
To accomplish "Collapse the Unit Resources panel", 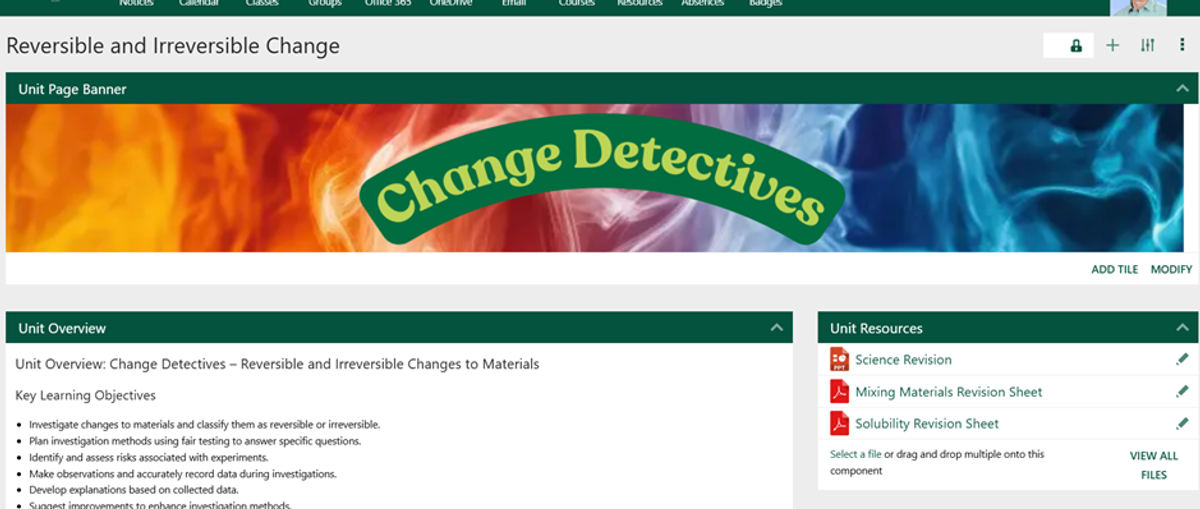I will coord(1182,328).
